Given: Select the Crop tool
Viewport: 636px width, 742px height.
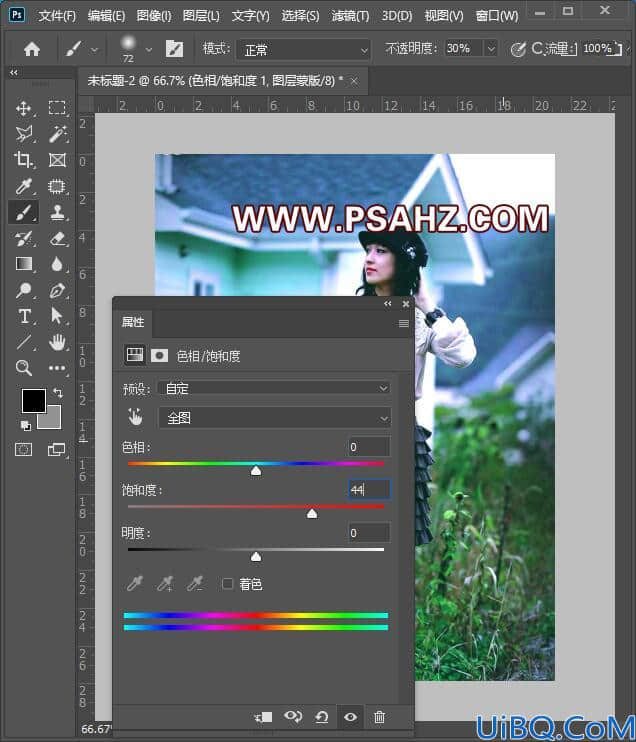Looking at the screenshot, I should pos(24,160).
